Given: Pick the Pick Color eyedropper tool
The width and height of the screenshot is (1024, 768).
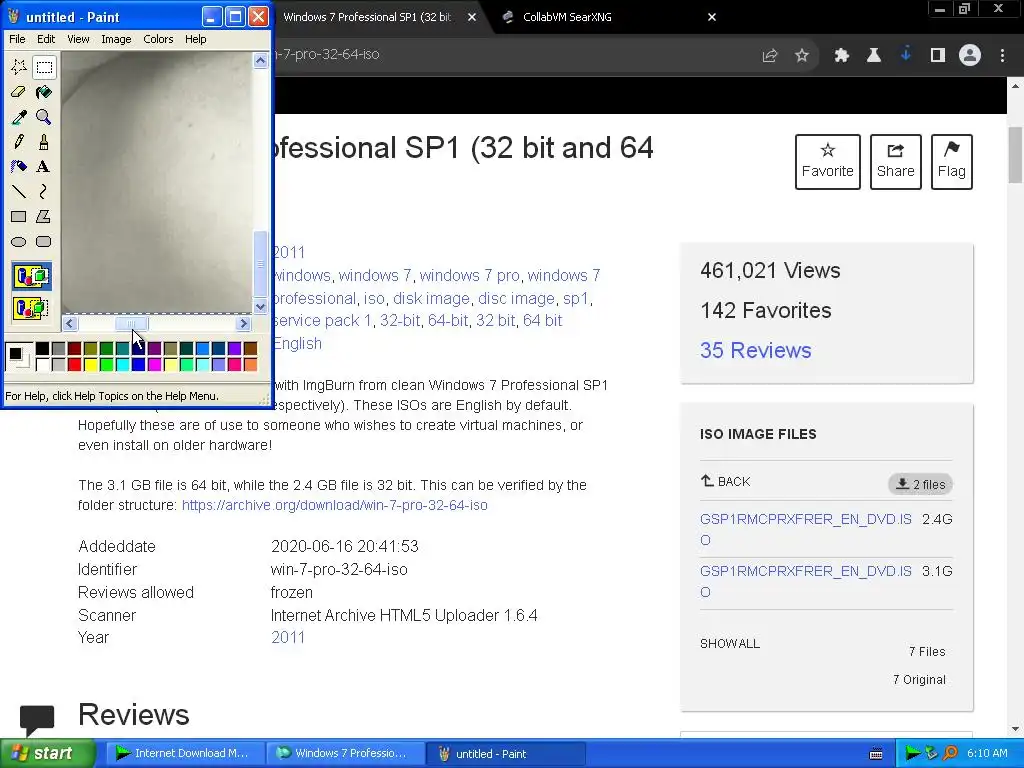Looking at the screenshot, I should click(19, 117).
